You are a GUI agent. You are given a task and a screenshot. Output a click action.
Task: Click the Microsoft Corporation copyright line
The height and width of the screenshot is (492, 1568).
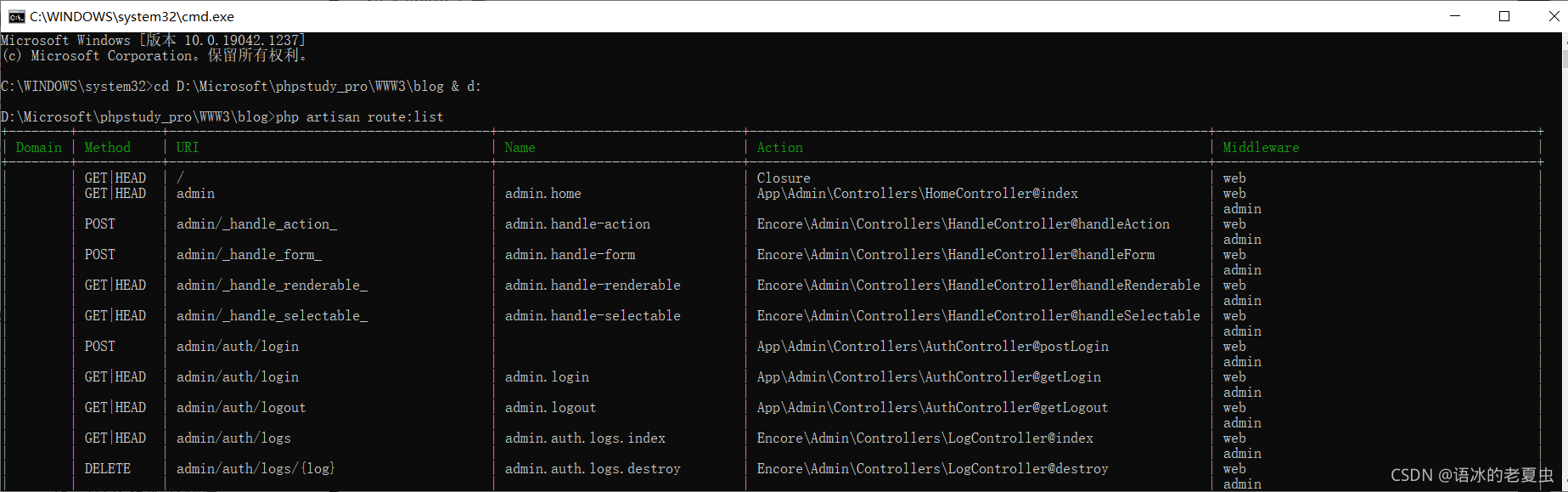[155, 56]
